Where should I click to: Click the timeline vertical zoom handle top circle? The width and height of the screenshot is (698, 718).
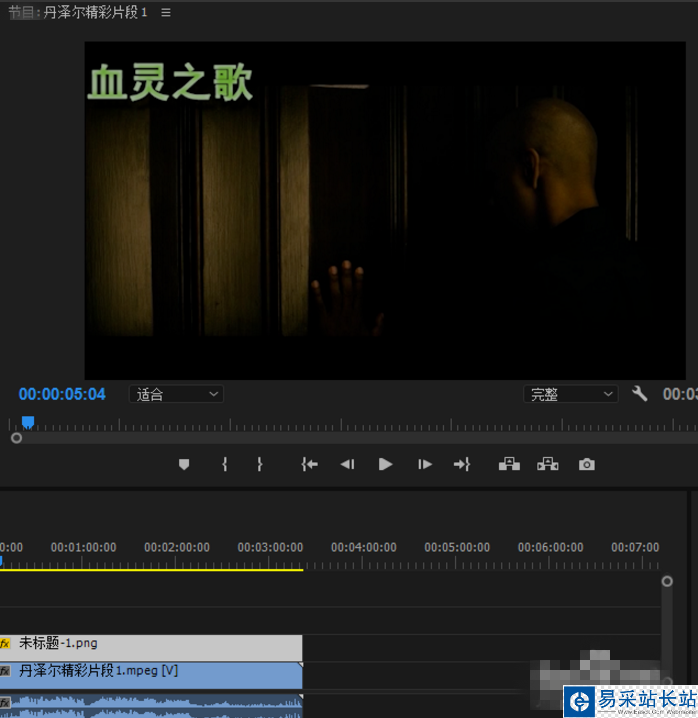[x=667, y=581]
